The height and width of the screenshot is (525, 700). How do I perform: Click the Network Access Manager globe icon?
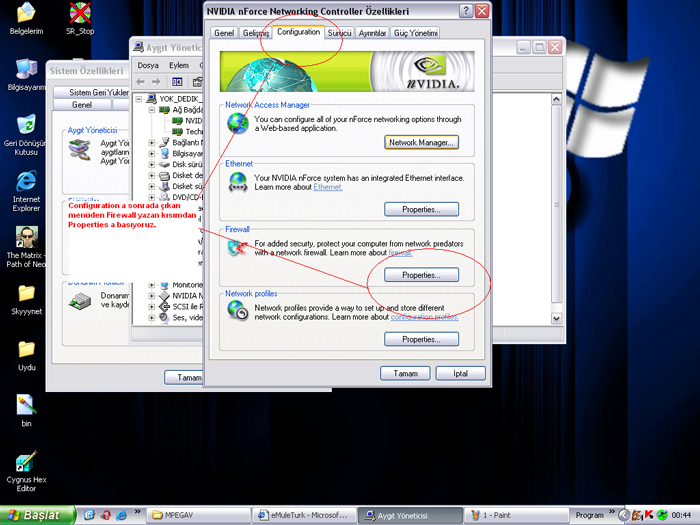pos(238,123)
